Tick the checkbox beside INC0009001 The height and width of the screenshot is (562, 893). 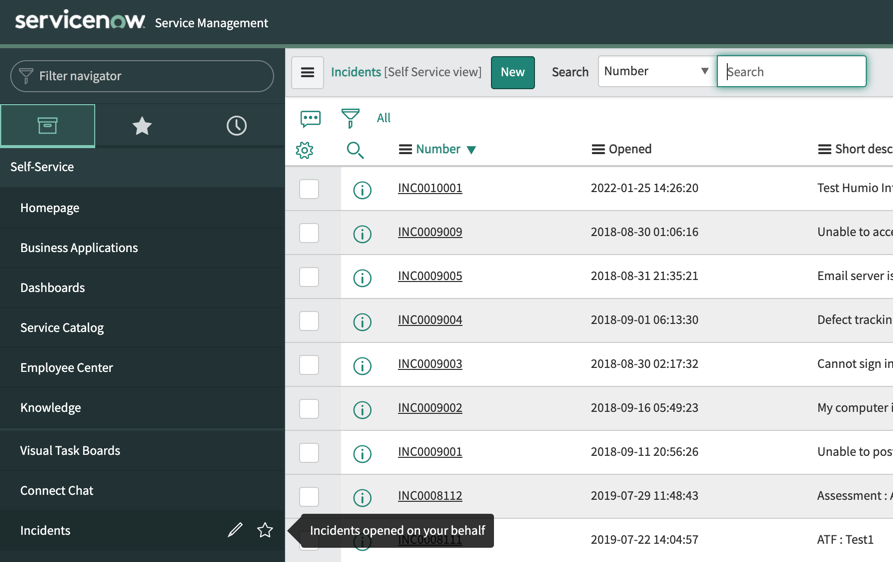(x=309, y=453)
